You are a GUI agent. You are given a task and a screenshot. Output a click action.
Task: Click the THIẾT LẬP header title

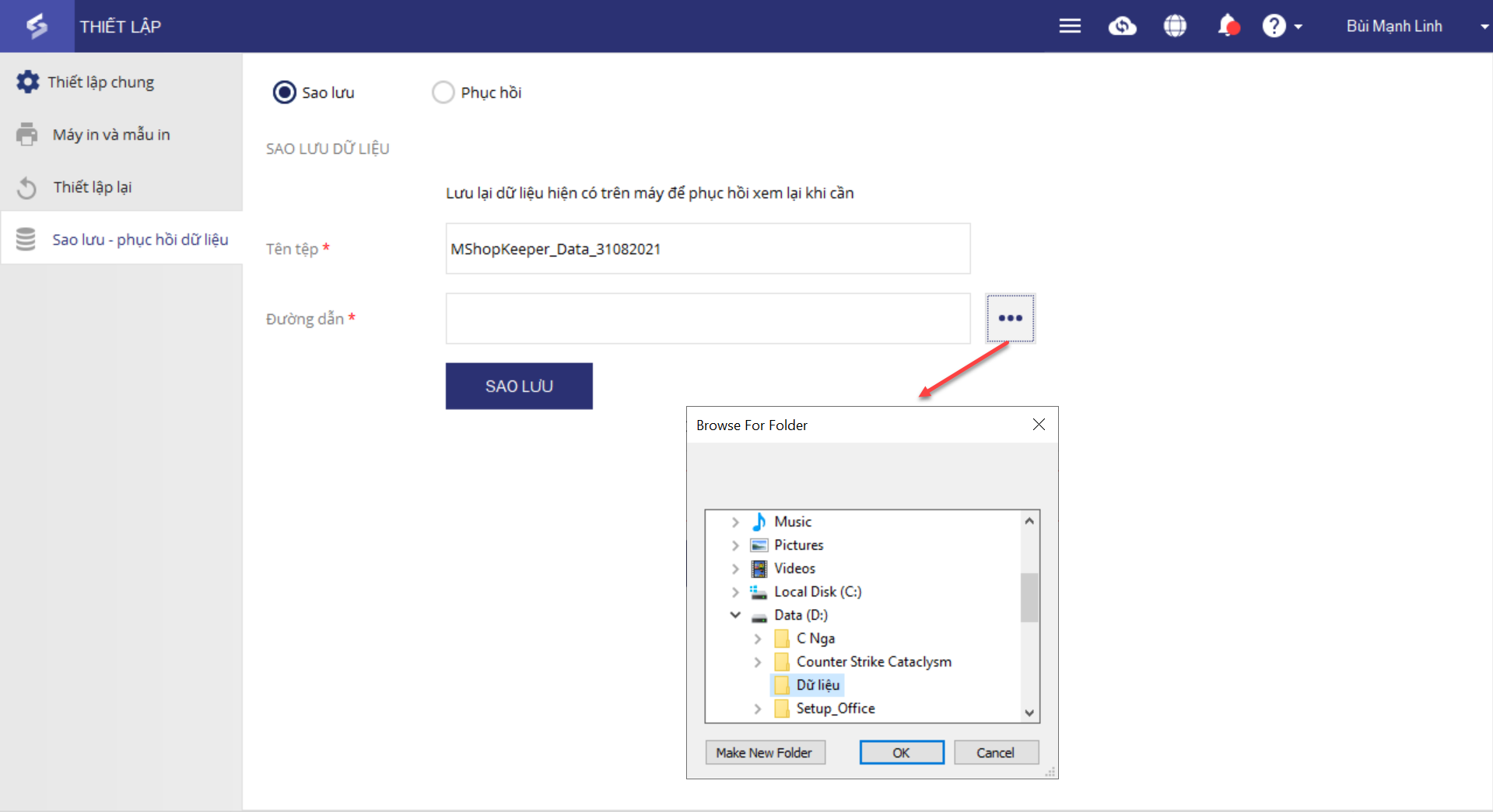(121, 26)
